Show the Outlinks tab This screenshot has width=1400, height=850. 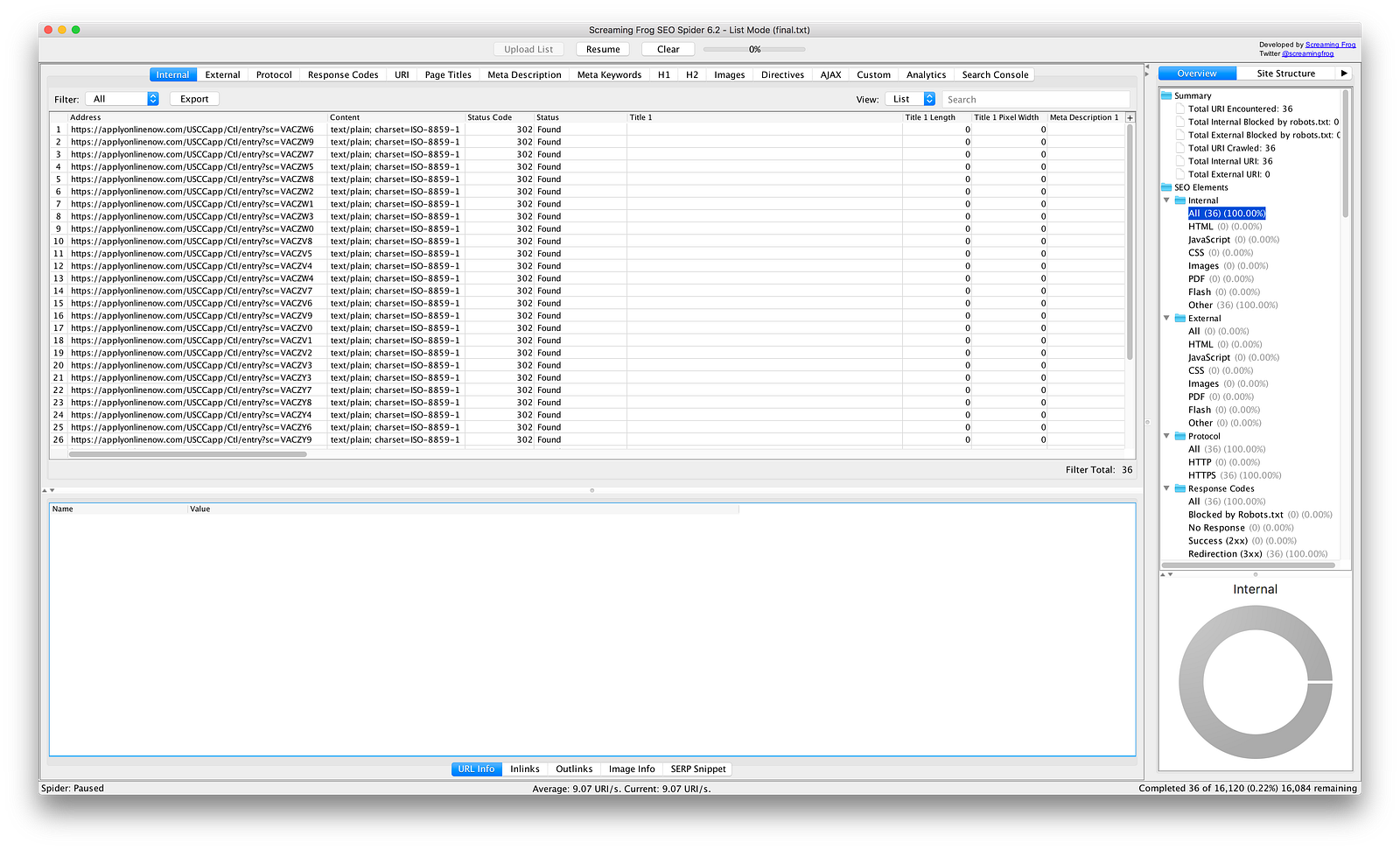pyautogui.click(x=574, y=769)
